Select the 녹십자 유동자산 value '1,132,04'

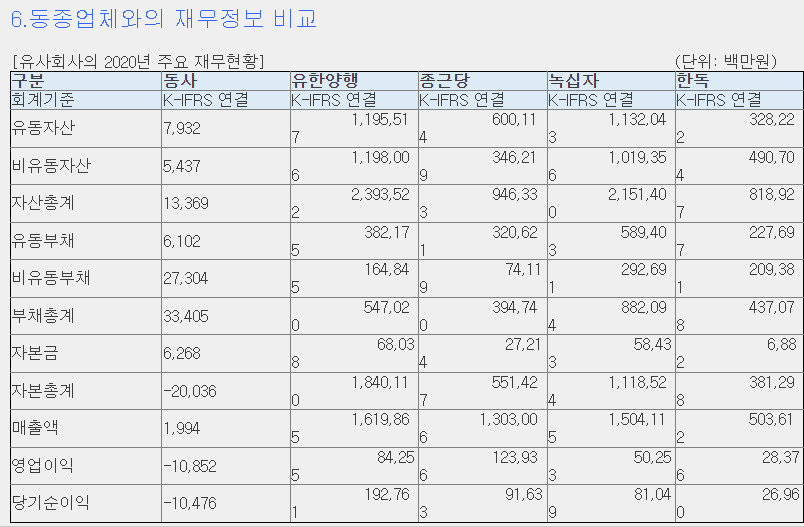pos(637,119)
